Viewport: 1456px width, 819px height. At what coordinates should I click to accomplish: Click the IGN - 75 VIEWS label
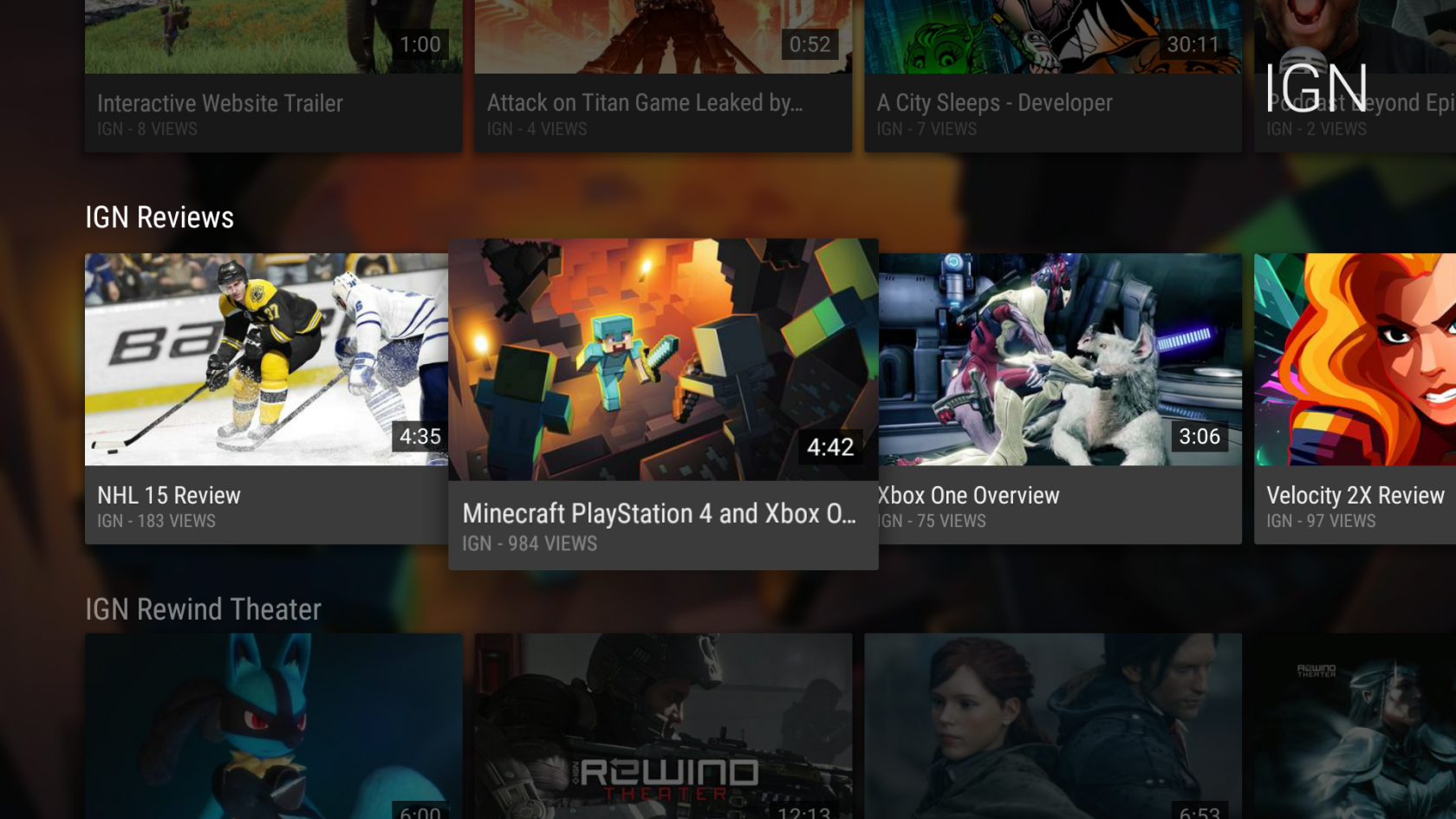(x=933, y=521)
